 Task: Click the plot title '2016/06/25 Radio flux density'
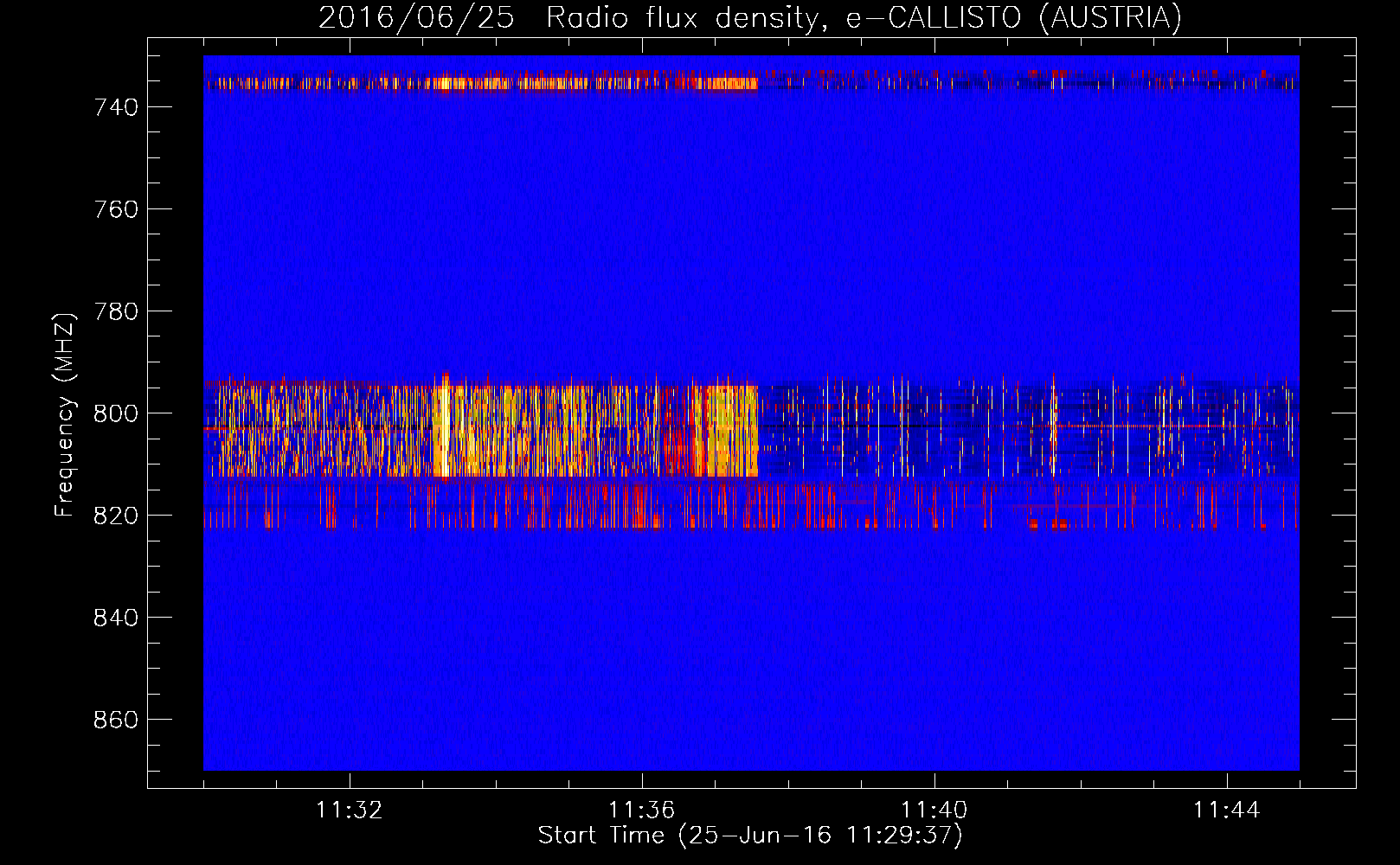click(x=750, y=17)
